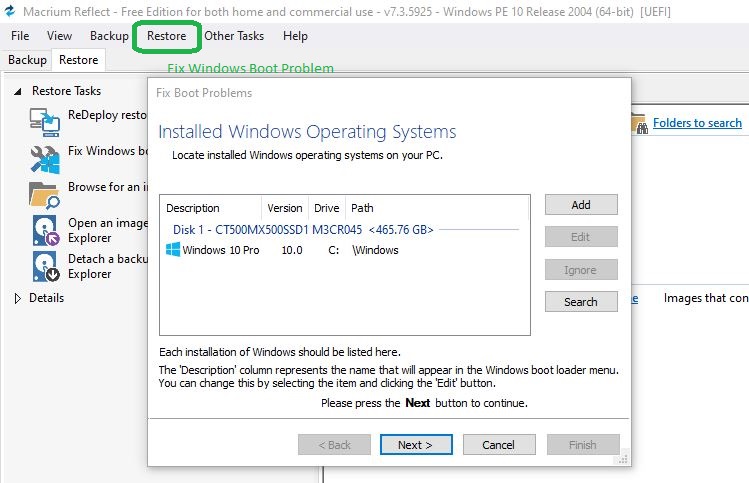Click the ReDeploy restore computer icon
This screenshot has height=483, width=749.
[44, 122]
